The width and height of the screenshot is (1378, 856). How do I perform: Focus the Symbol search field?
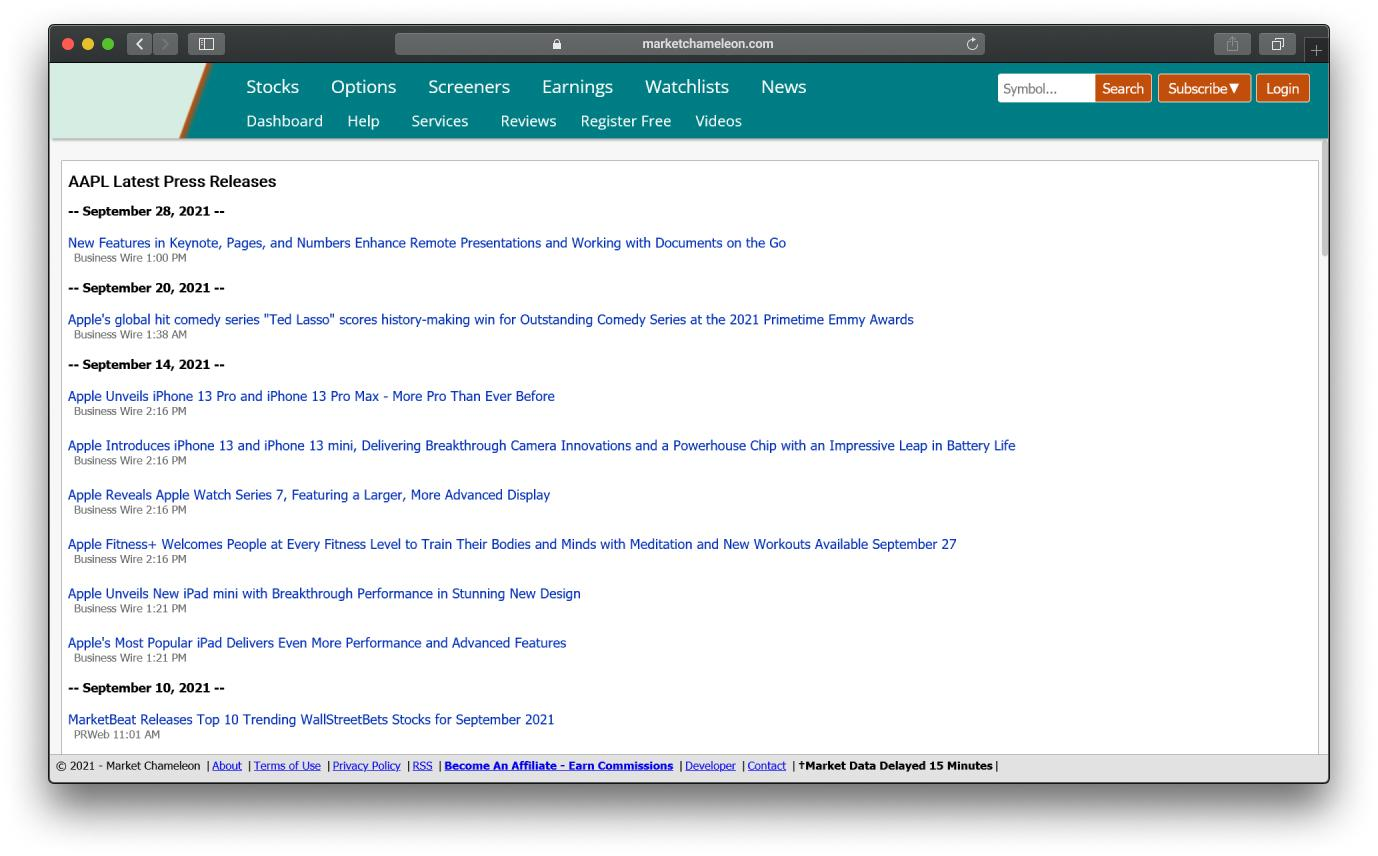(1046, 88)
